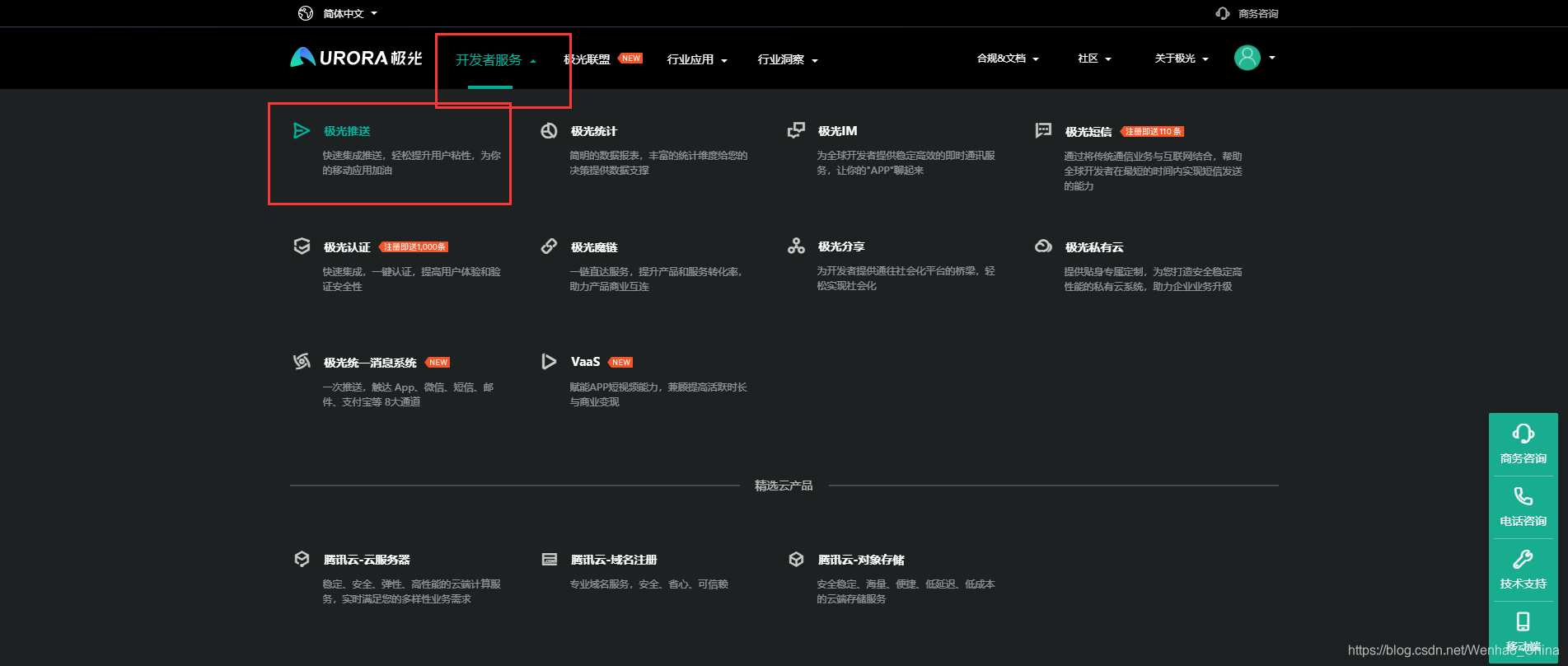Screen dimensions: 1568x666
Task: Click the 极光统计 pie chart icon
Action: tap(549, 130)
